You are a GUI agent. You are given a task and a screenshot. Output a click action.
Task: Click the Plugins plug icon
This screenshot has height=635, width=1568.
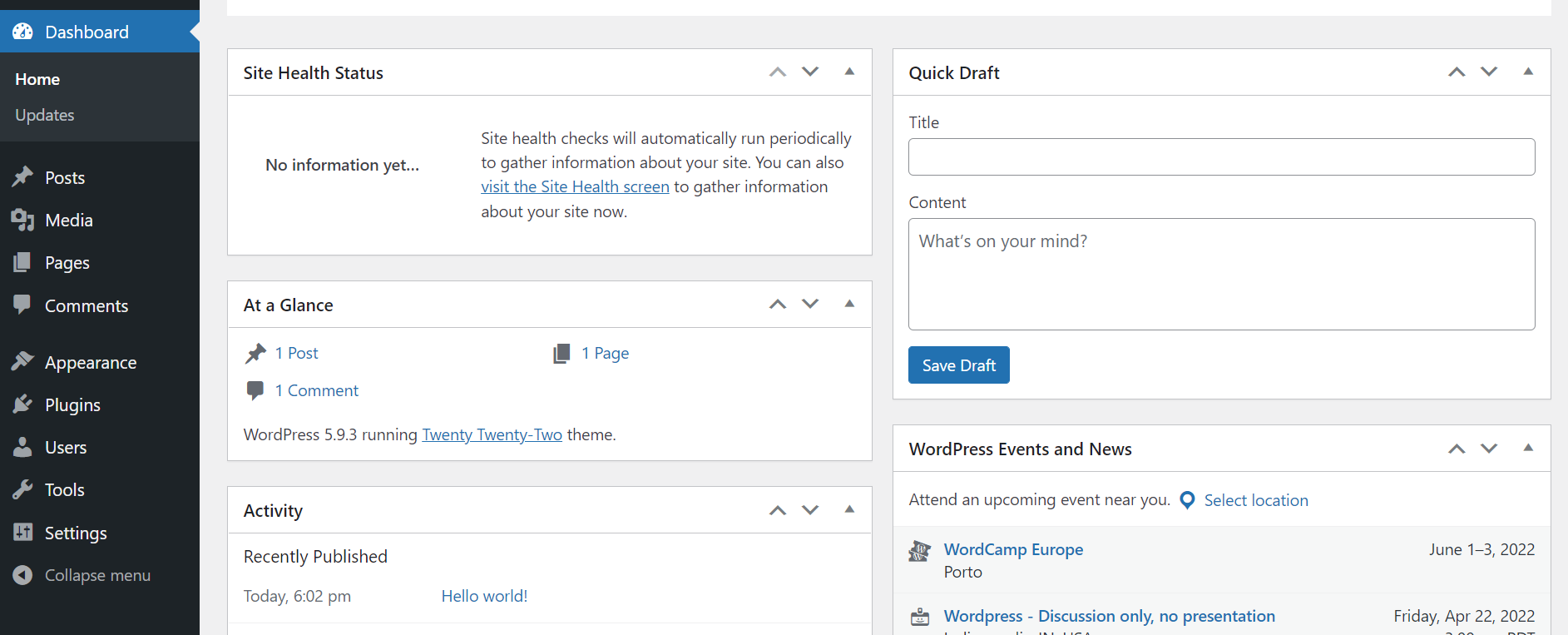(x=22, y=404)
